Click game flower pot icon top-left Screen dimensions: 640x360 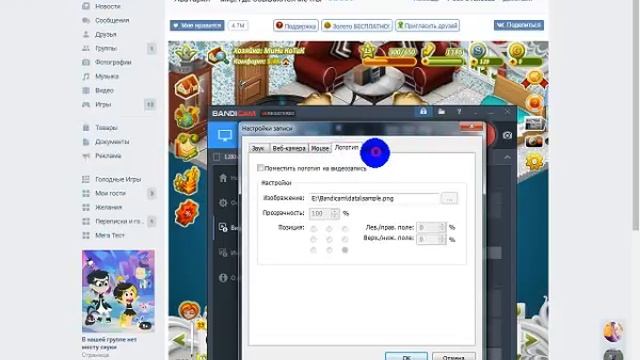(x=186, y=53)
